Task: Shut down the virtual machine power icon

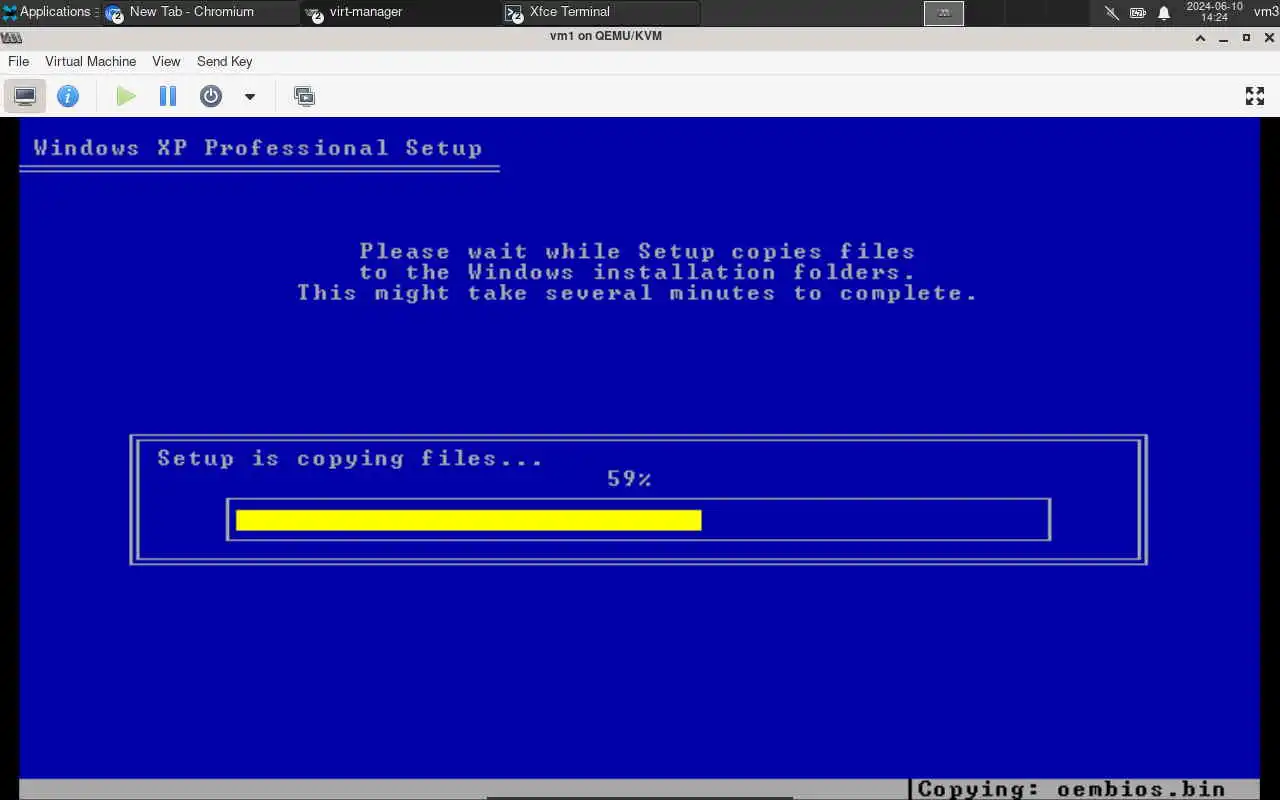Action: tap(211, 96)
